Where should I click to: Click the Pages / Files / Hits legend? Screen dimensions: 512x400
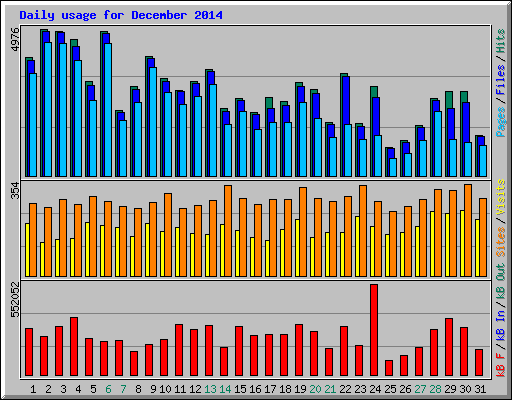point(500,83)
